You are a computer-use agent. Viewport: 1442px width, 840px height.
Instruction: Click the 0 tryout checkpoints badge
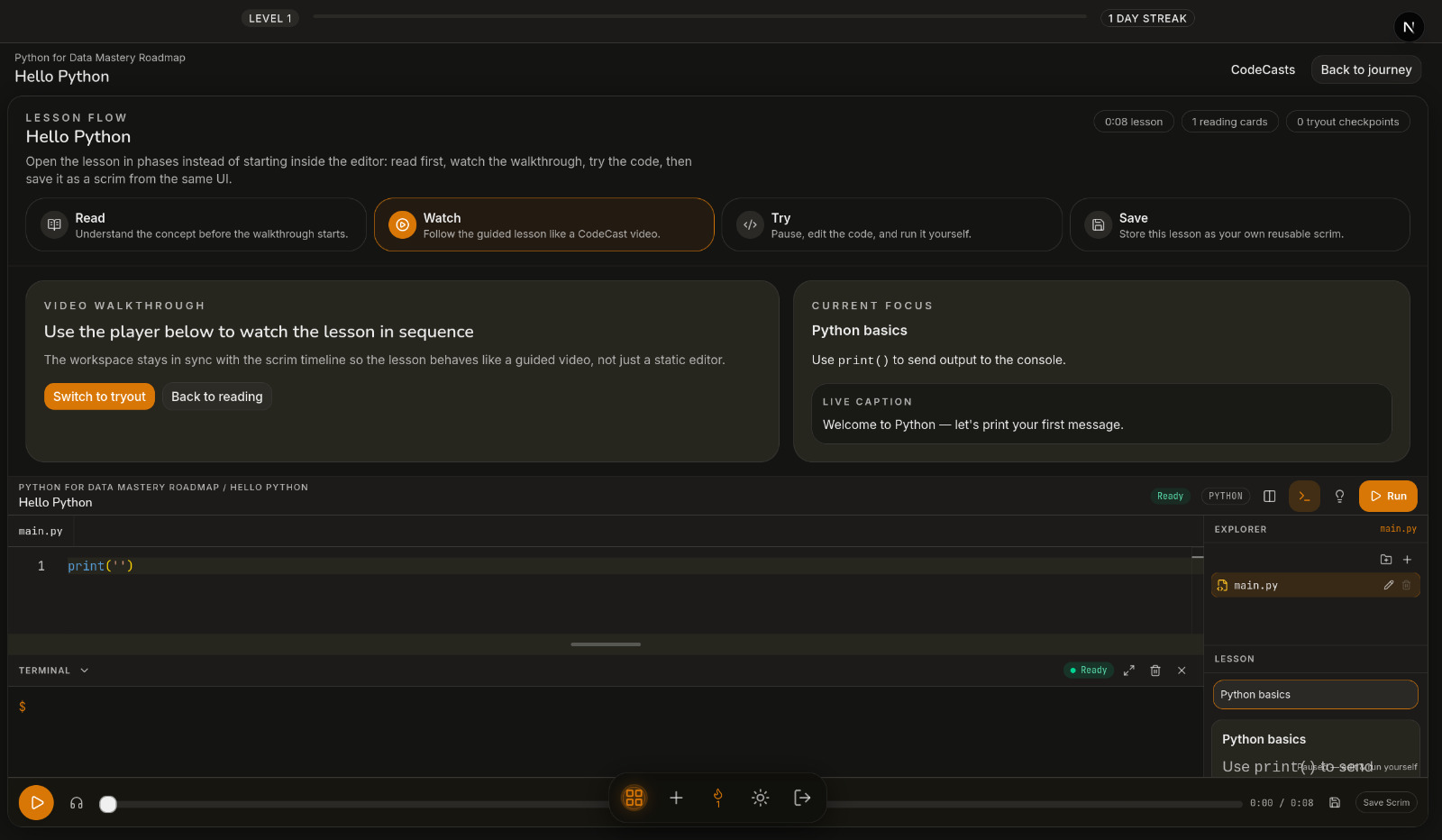tap(1347, 122)
